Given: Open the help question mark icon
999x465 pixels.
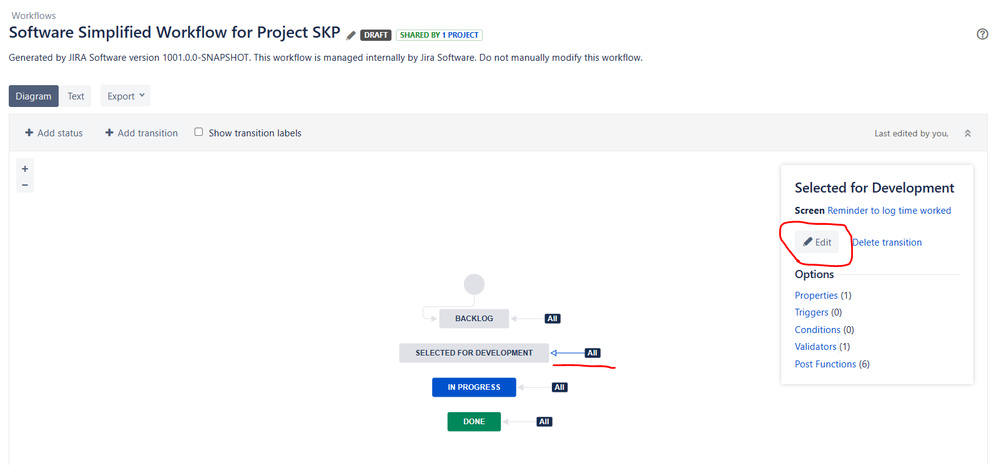Looking at the screenshot, I should [982, 34].
